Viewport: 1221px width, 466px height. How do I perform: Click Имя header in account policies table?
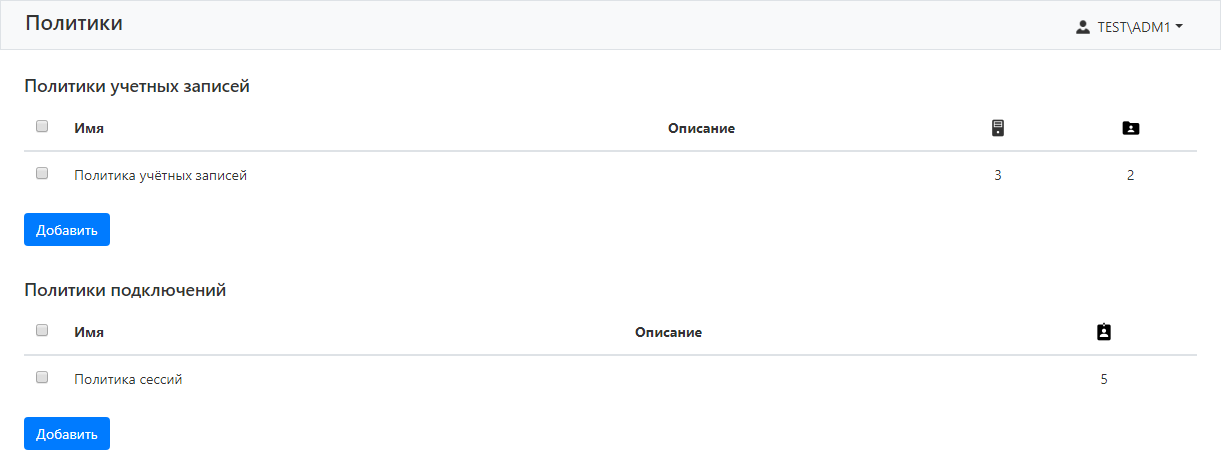[89, 128]
